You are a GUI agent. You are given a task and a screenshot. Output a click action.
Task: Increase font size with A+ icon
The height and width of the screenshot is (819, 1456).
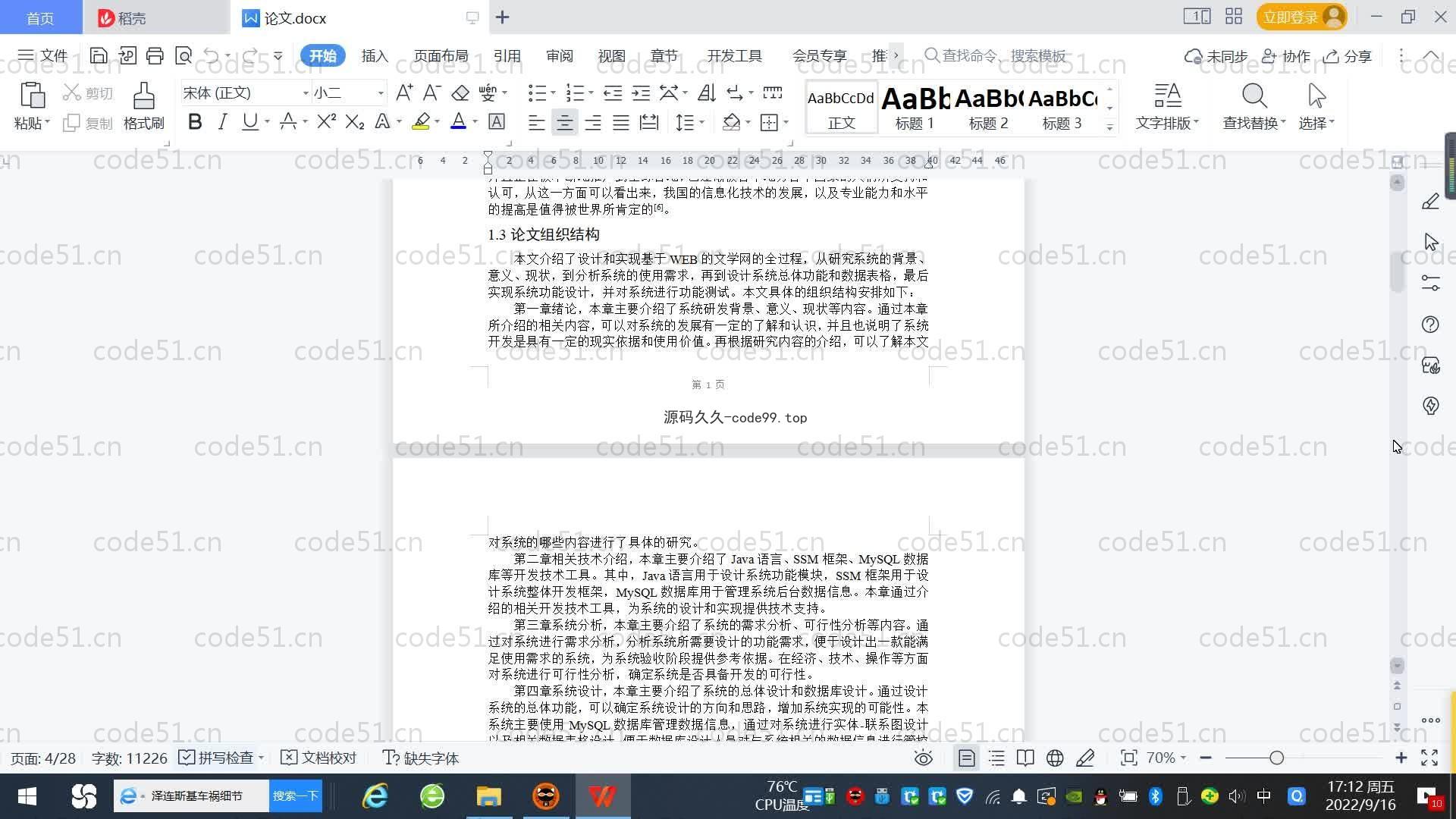[x=404, y=93]
